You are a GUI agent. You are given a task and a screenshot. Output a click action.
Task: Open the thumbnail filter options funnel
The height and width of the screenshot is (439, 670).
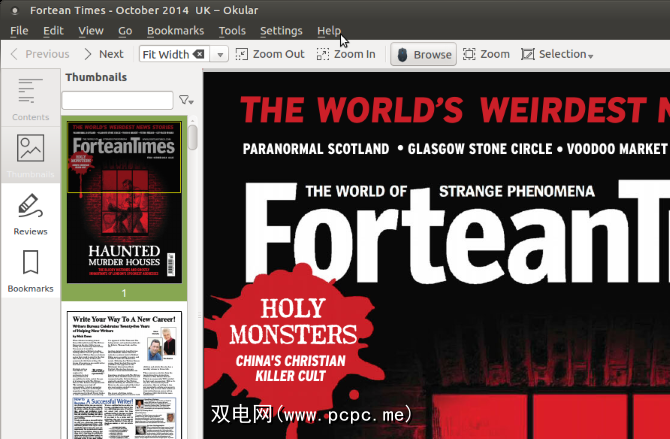pyautogui.click(x=186, y=100)
